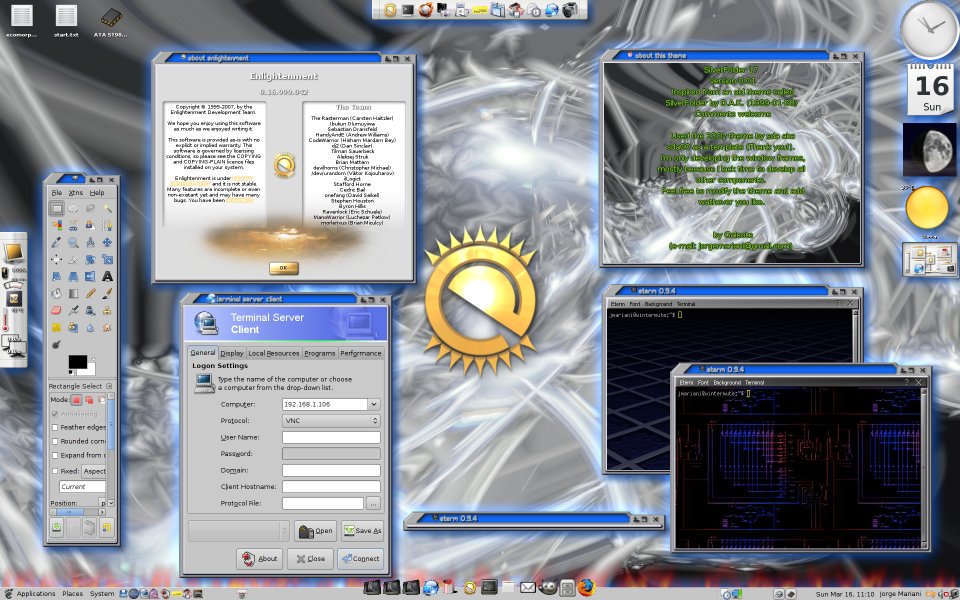
Task: Select the Move tool in GIMP toolbox
Action: click(108, 242)
